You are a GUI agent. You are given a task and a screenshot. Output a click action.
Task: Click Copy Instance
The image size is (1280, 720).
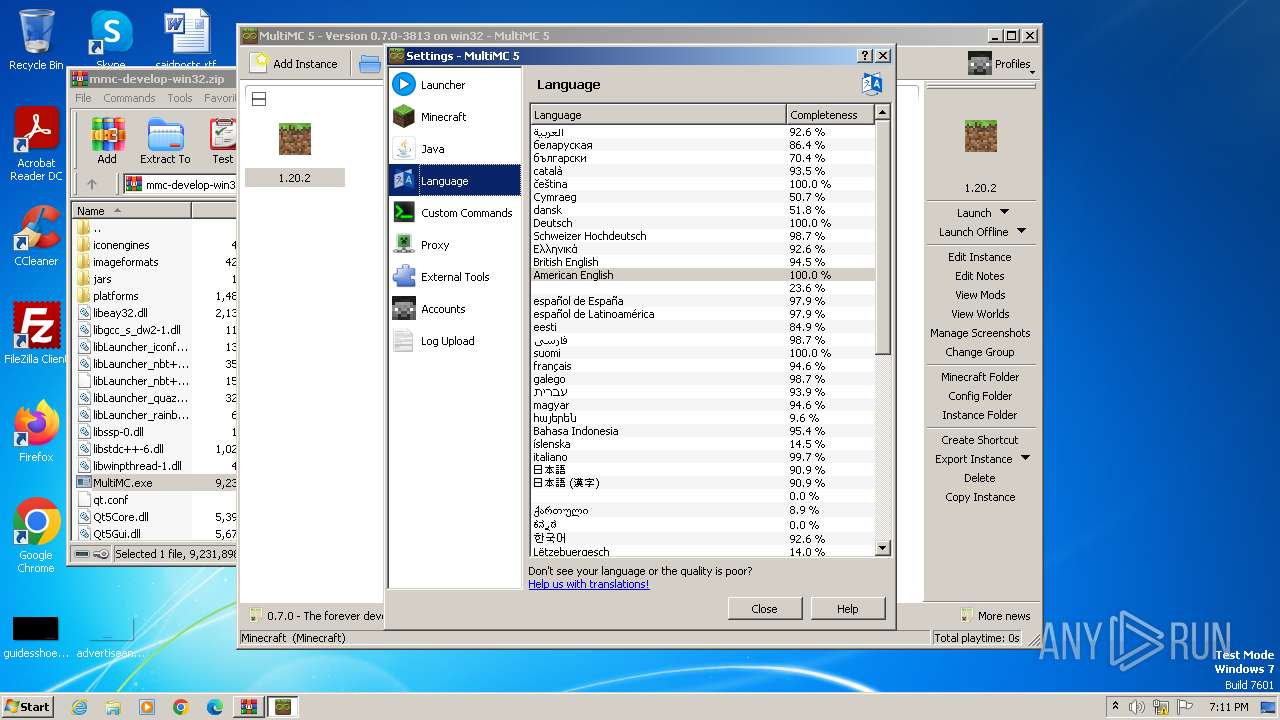point(979,497)
